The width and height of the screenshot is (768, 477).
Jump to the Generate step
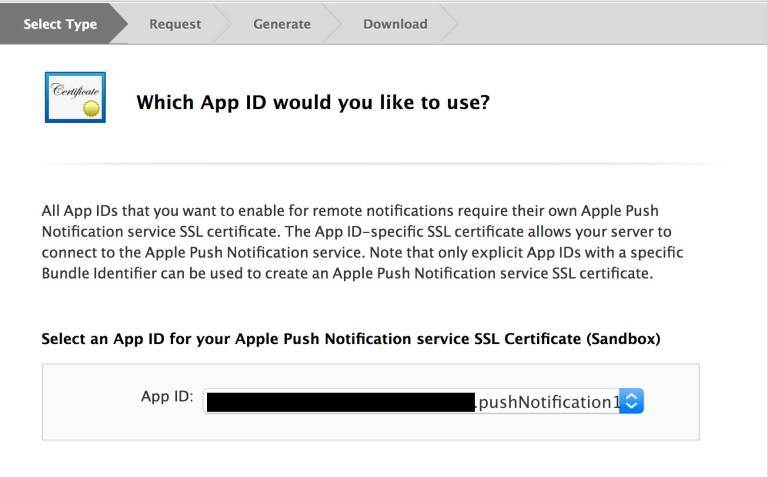(x=281, y=24)
